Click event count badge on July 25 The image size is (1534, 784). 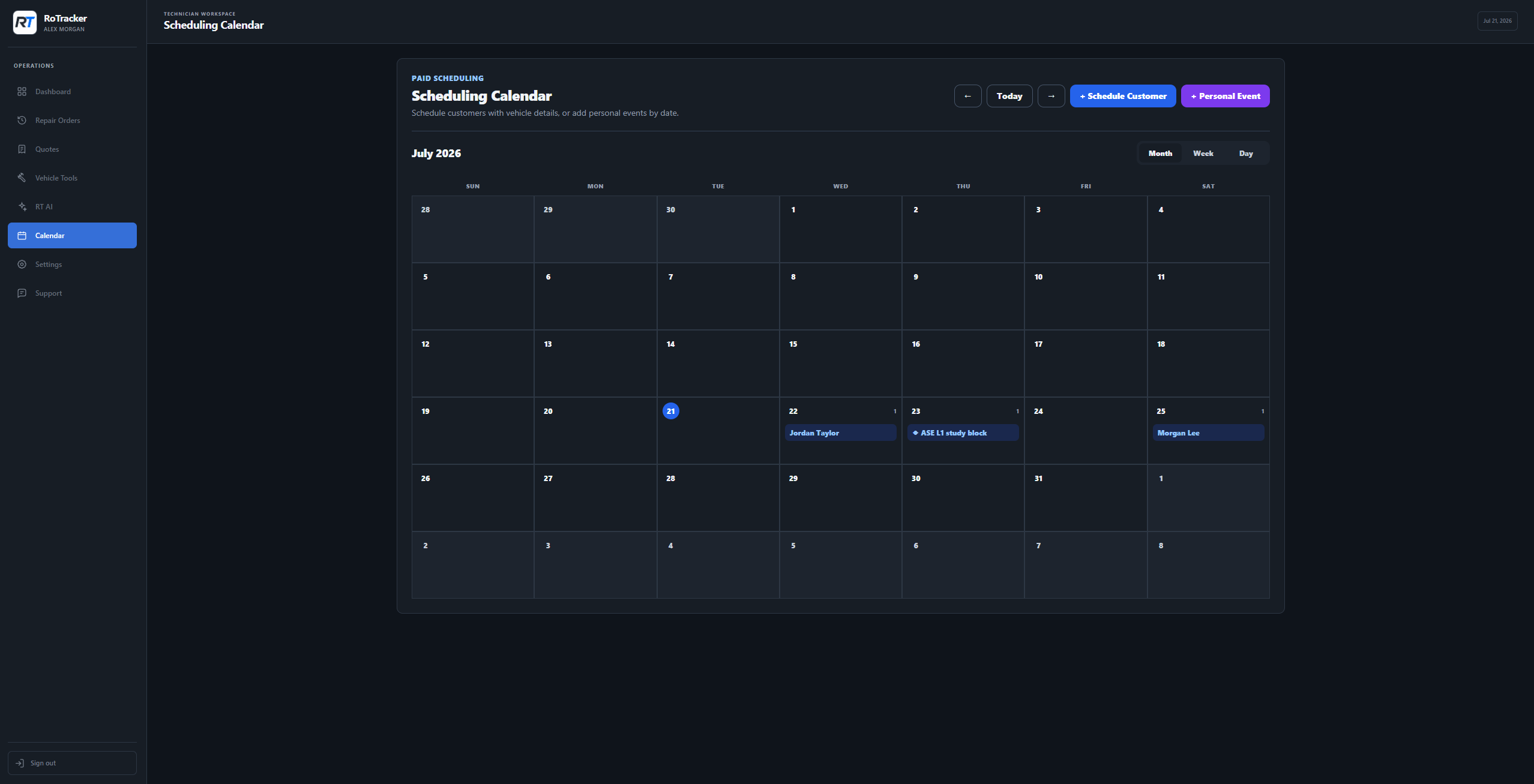click(x=1263, y=411)
